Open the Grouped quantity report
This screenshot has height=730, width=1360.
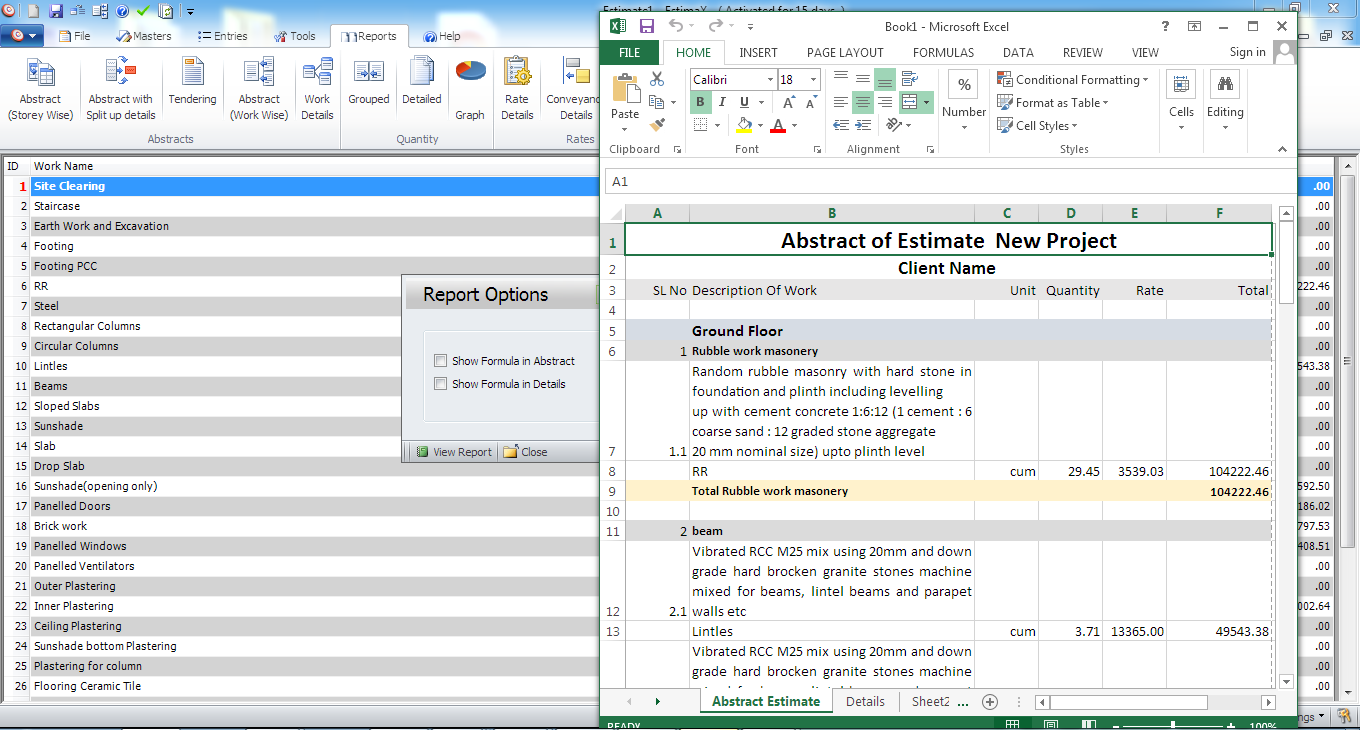coord(368,84)
